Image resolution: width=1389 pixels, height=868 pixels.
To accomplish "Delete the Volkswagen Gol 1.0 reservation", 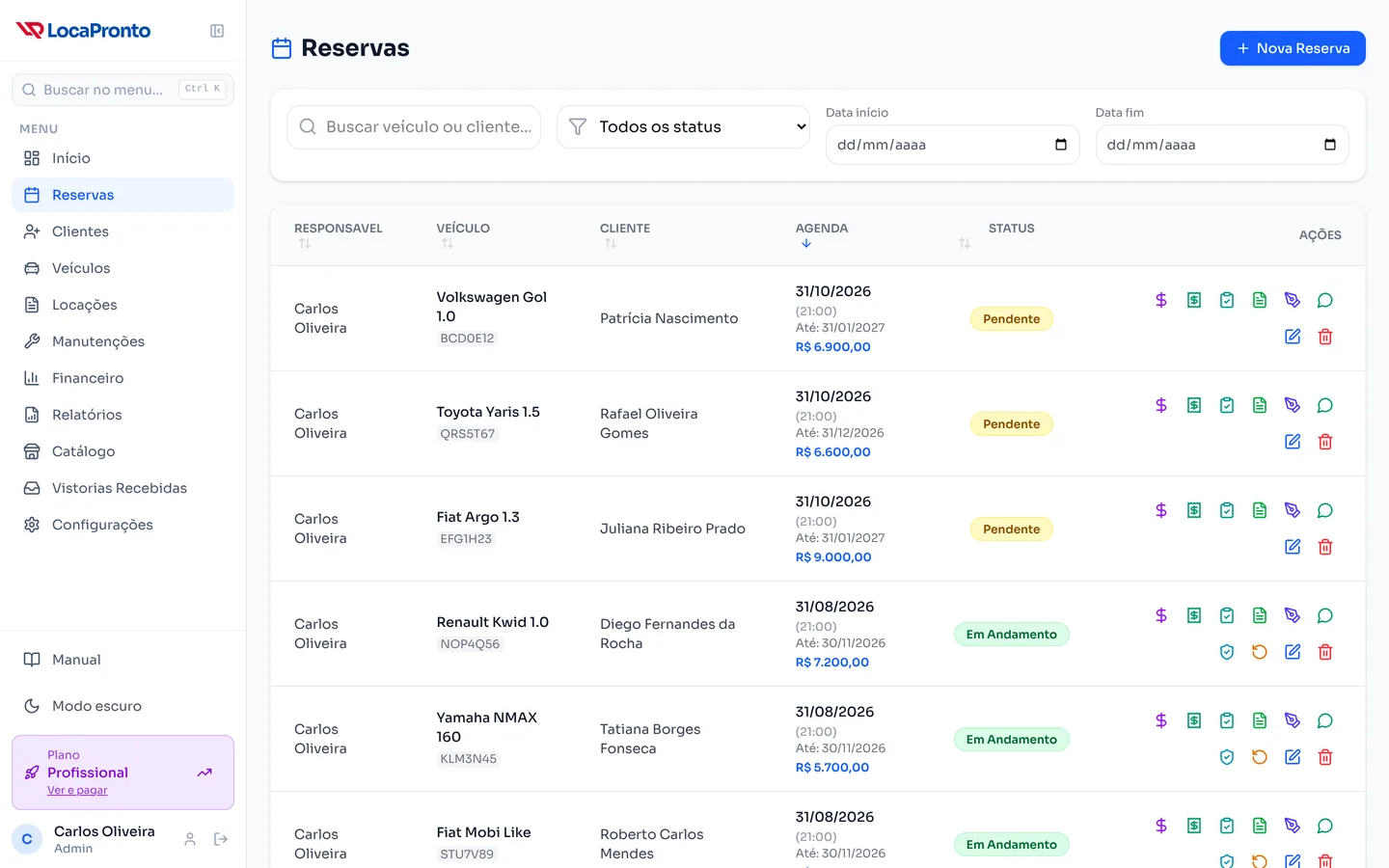I will click(x=1325, y=337).
